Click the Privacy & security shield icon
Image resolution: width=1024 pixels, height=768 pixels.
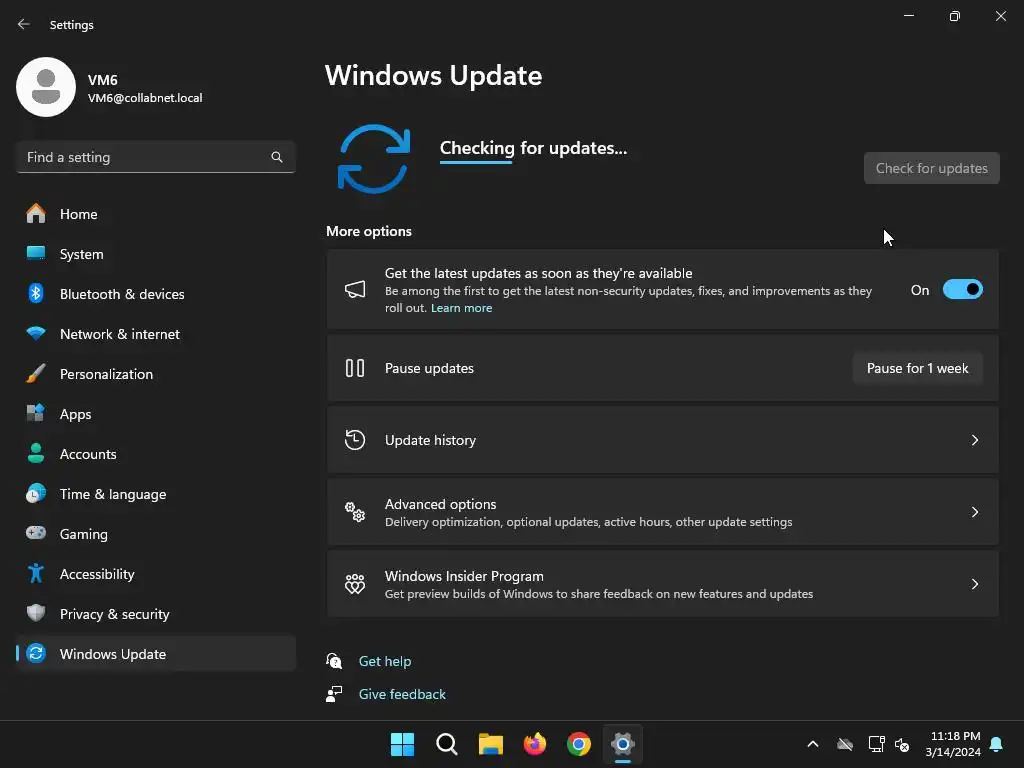pyautogui.click(x=36, y=613)
